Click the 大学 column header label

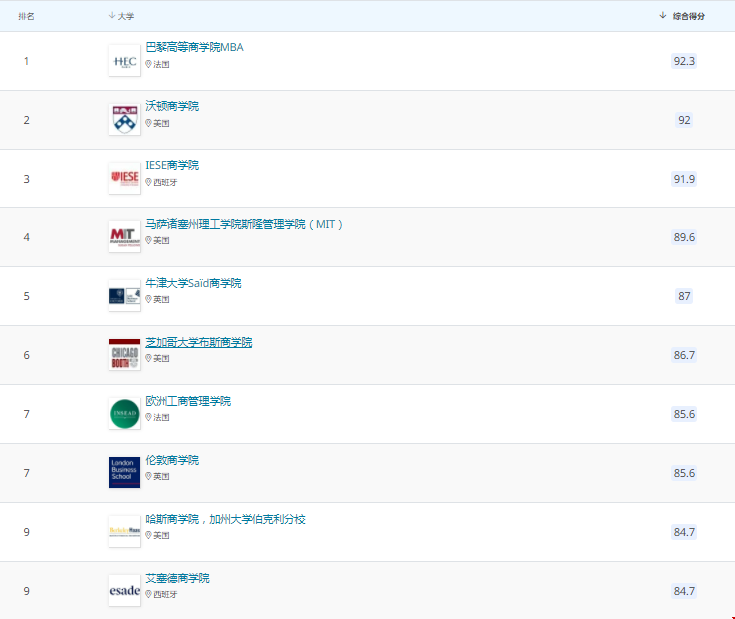point(126,16)
